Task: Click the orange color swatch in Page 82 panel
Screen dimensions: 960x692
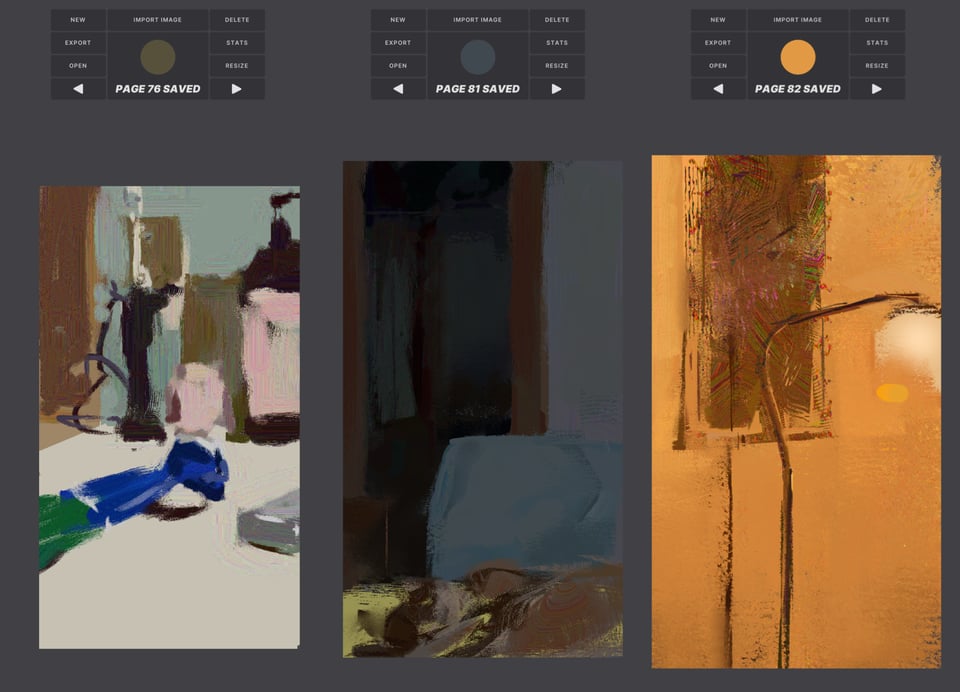Action: click(798, 57)
